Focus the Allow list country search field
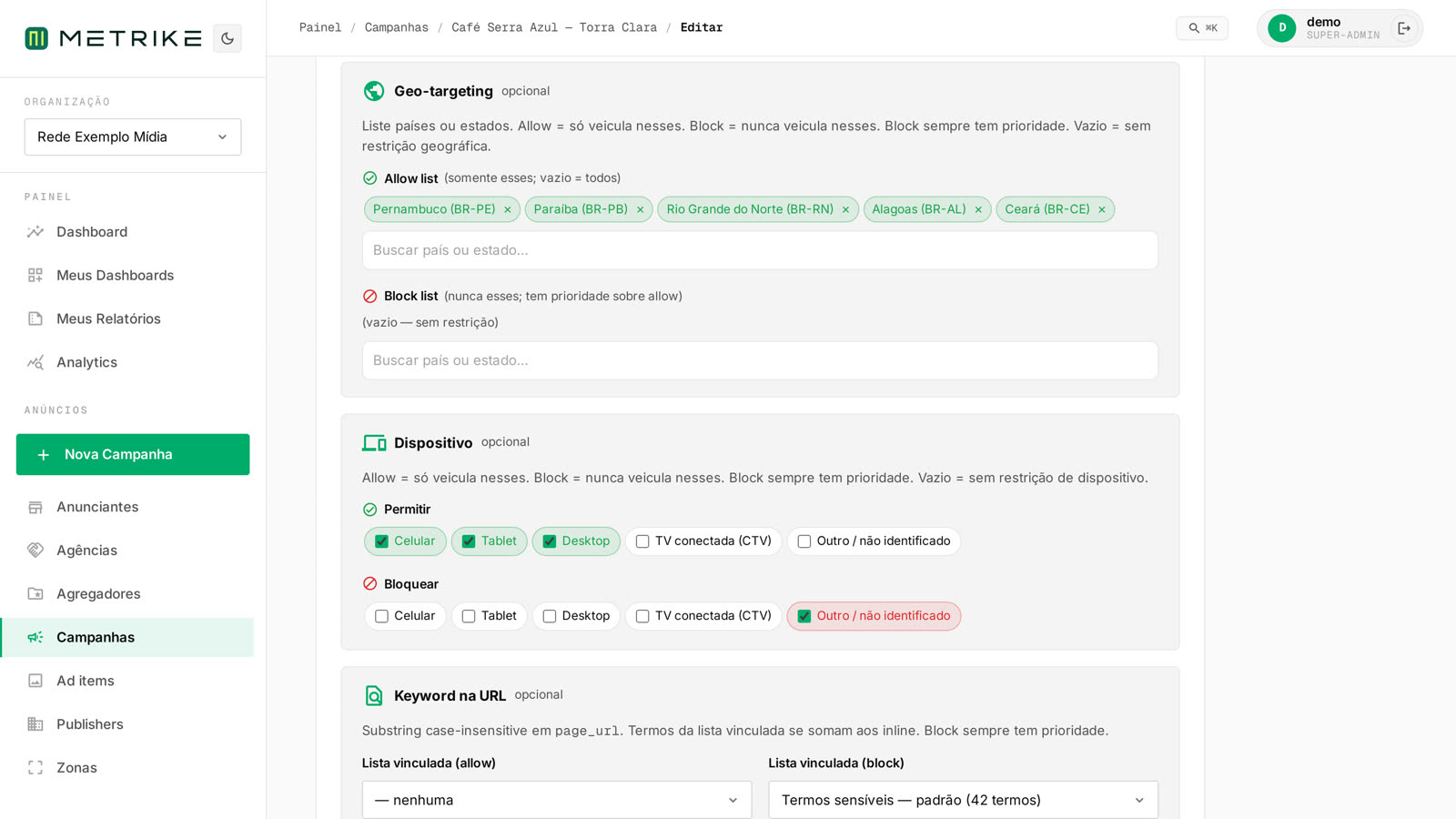1456x819 pixels. coord(760,250)
